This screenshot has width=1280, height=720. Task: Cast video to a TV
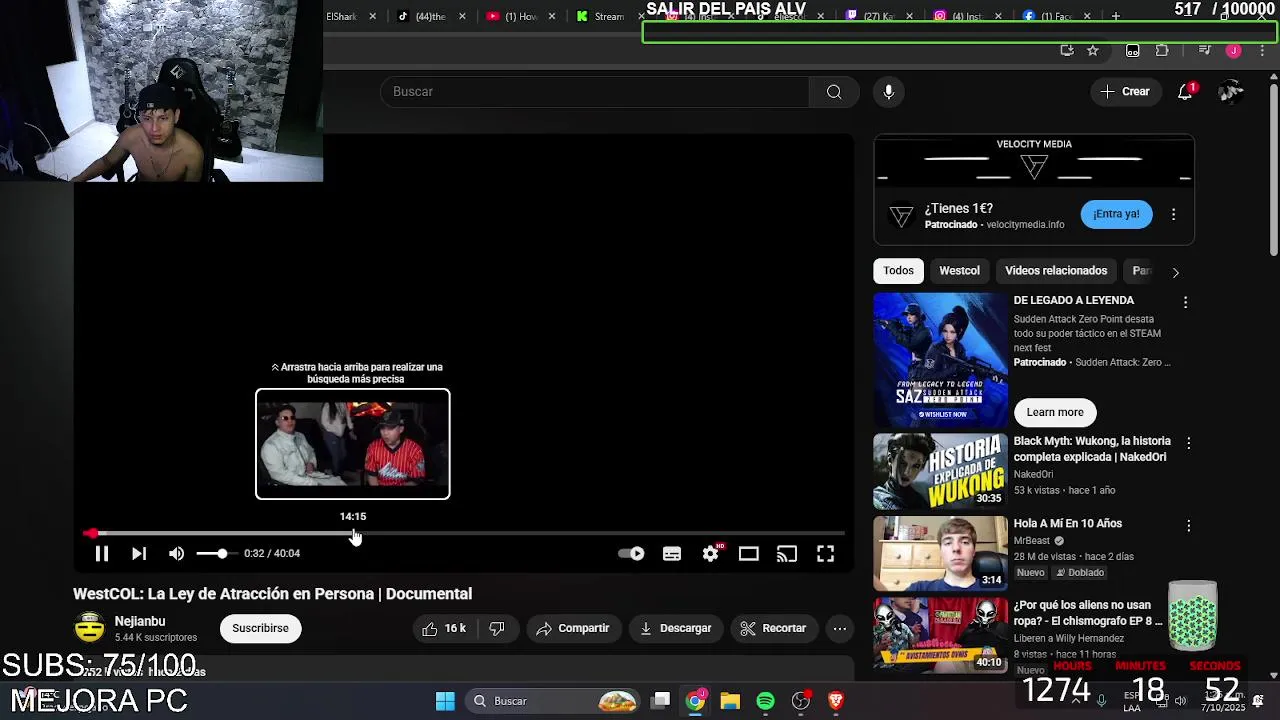click(x=787, y=553)
